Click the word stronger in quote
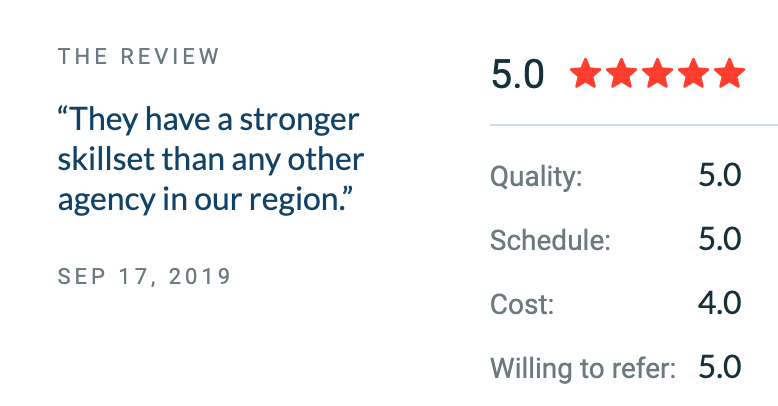Screen dimensions: 778x406 (x=299, y=121)
